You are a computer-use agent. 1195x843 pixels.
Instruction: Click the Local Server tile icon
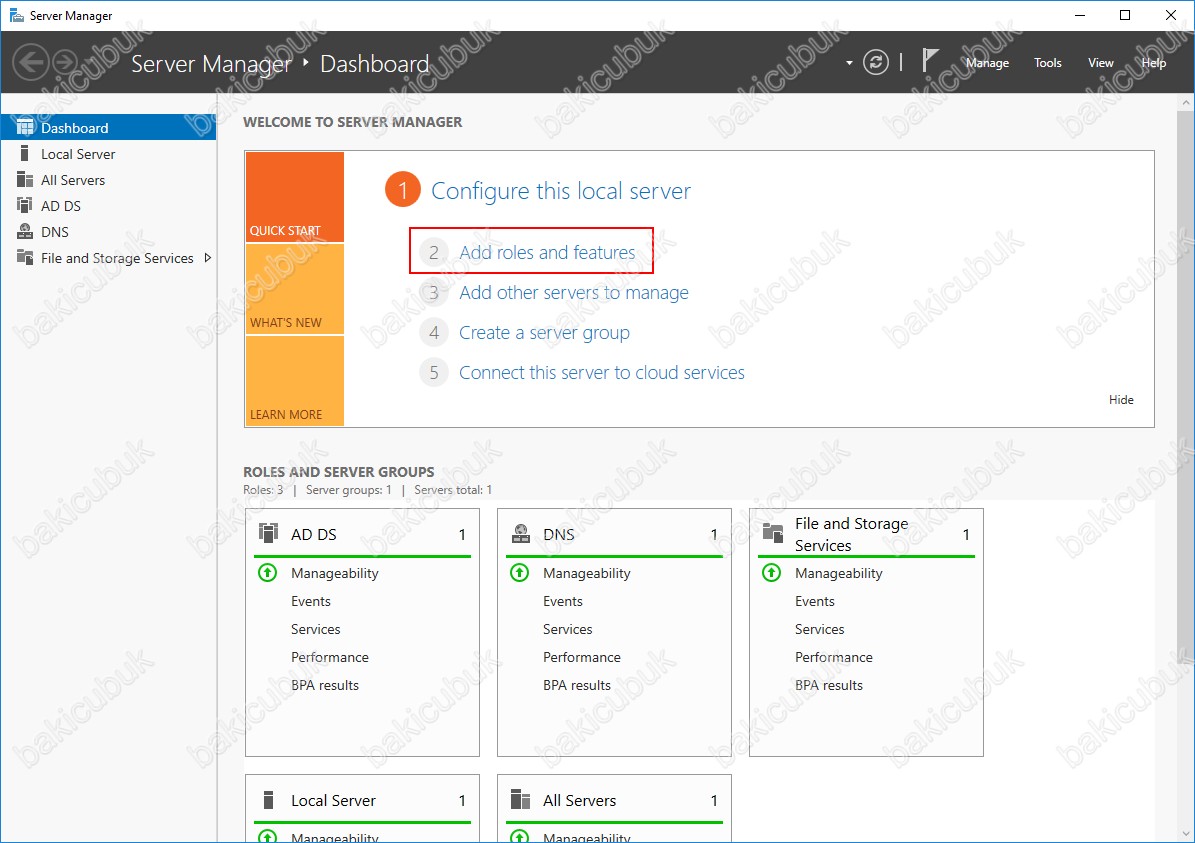(x=268, y=800)
